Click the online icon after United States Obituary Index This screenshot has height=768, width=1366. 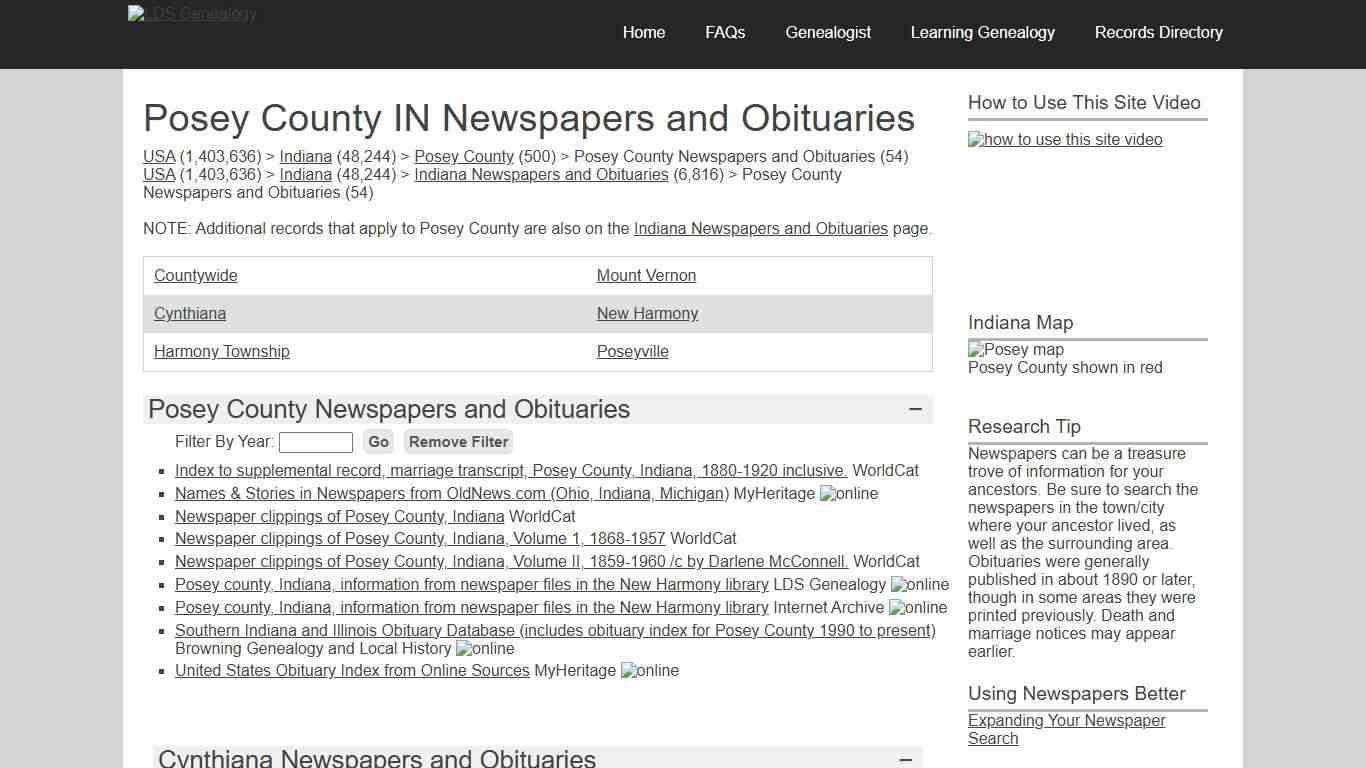pyautogui.click(x=649, y=670)
